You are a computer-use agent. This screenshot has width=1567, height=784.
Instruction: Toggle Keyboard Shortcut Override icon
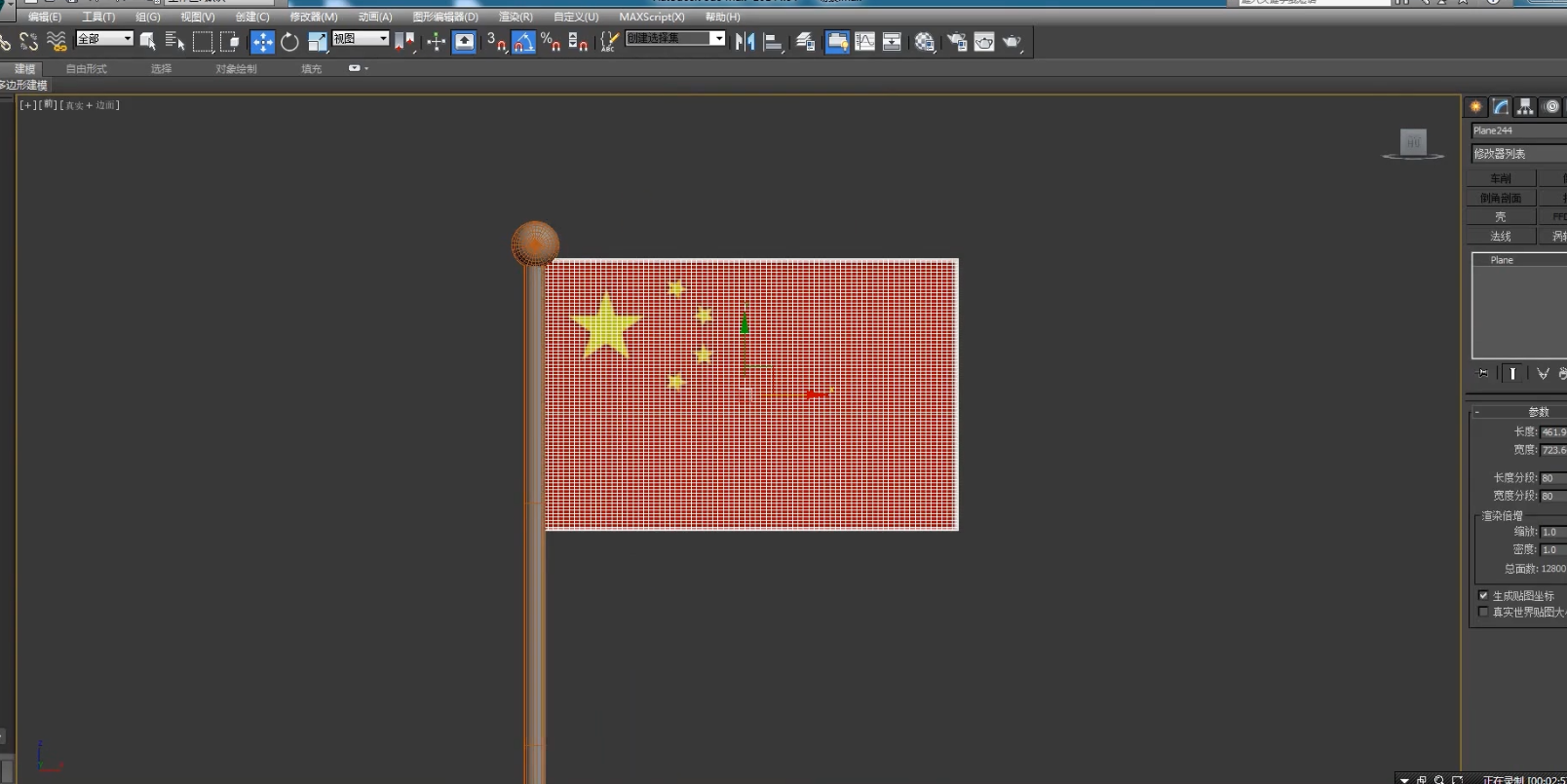pyautogui.click(x=465, y=41)
